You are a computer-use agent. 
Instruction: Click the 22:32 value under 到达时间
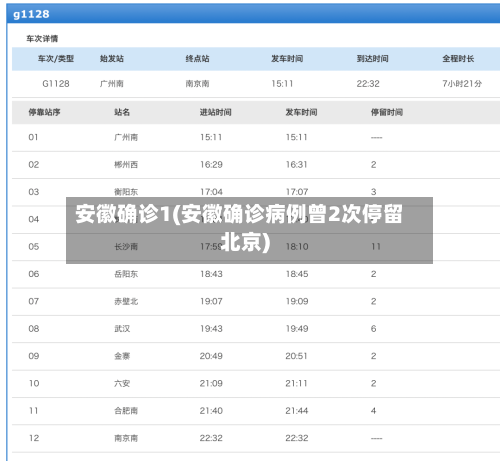[368, 84]
